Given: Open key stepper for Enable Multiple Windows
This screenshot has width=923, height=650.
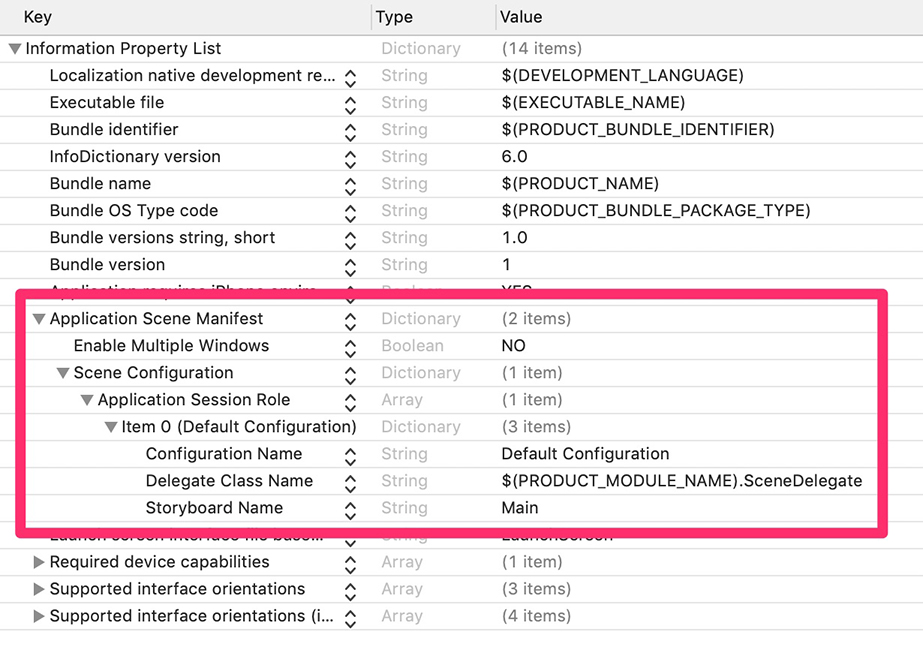Looking at the screenshot, I should tap(350, 349).
